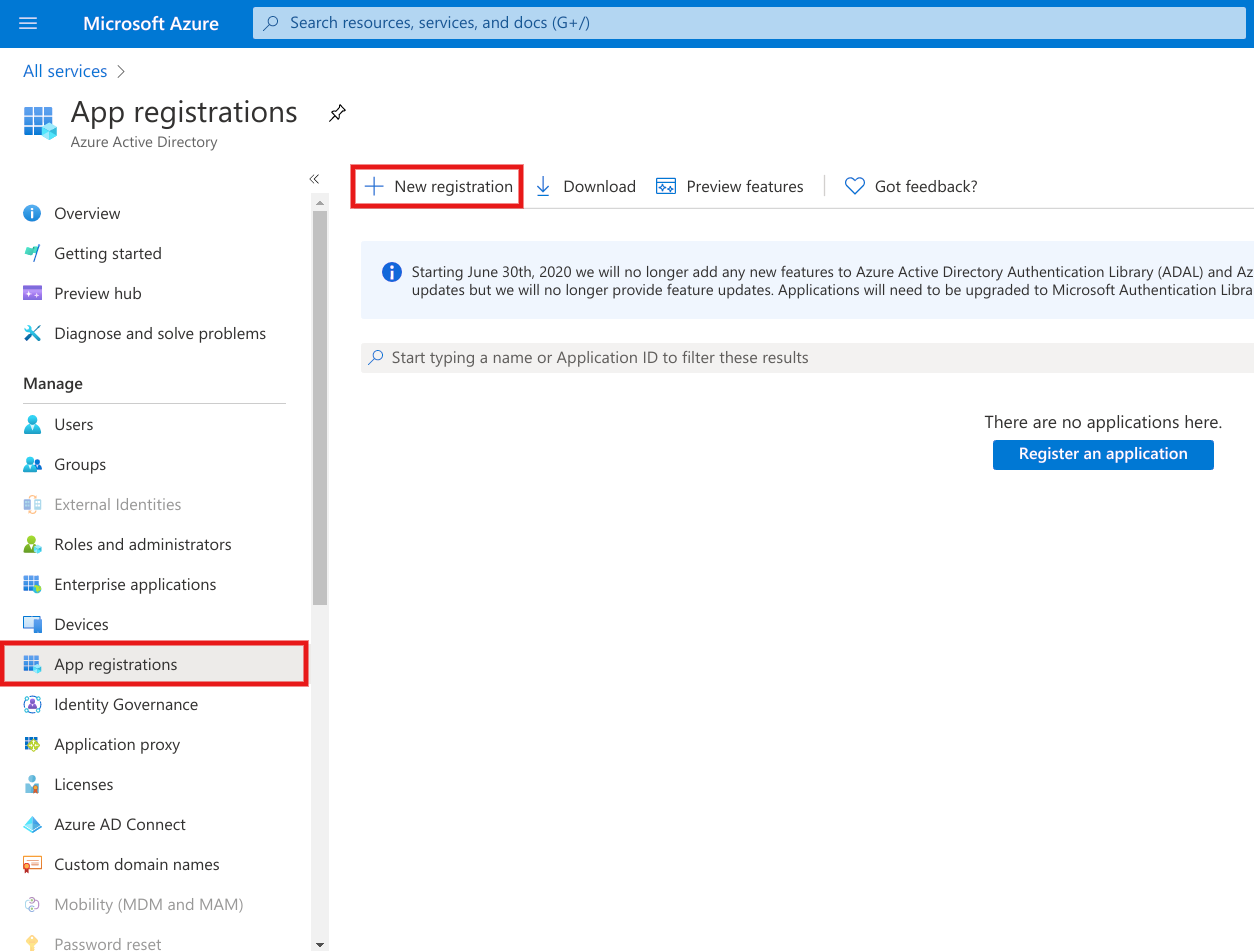Open Preview features label

pos(745,186)
